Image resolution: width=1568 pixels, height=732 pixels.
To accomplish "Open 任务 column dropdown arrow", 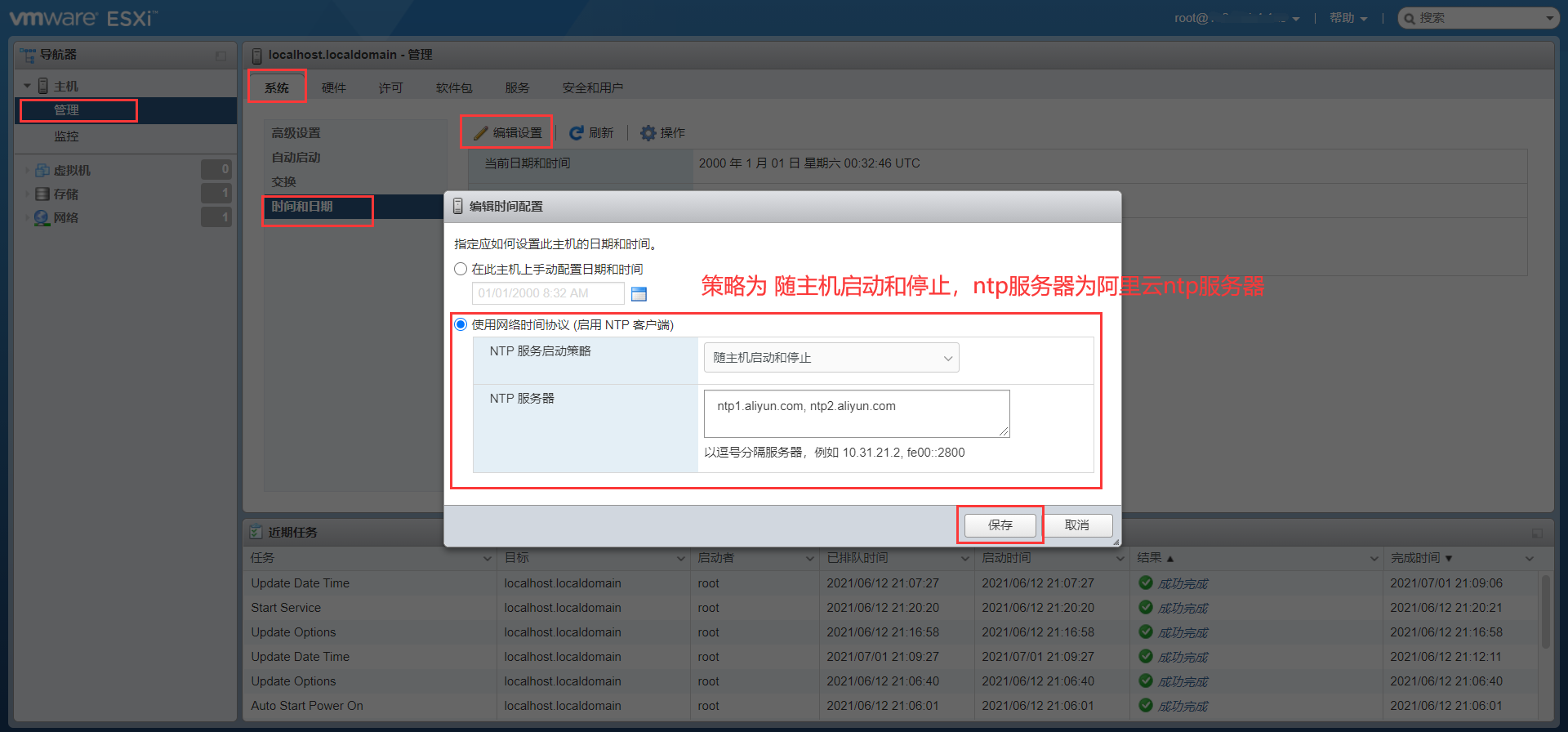I will pyautogui.click(x=488, y=559).
